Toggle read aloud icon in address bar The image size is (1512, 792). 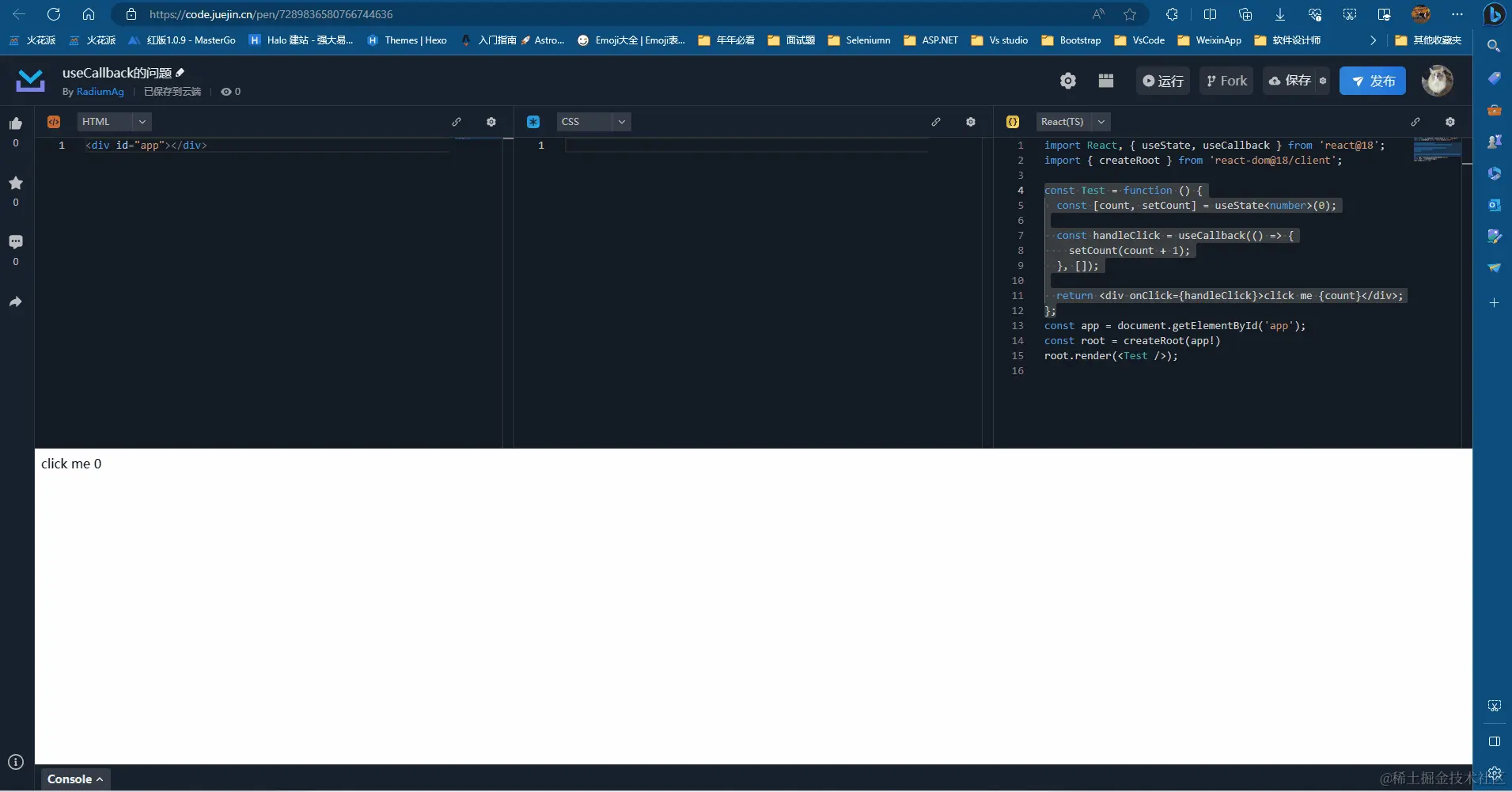pos(1098,14)
